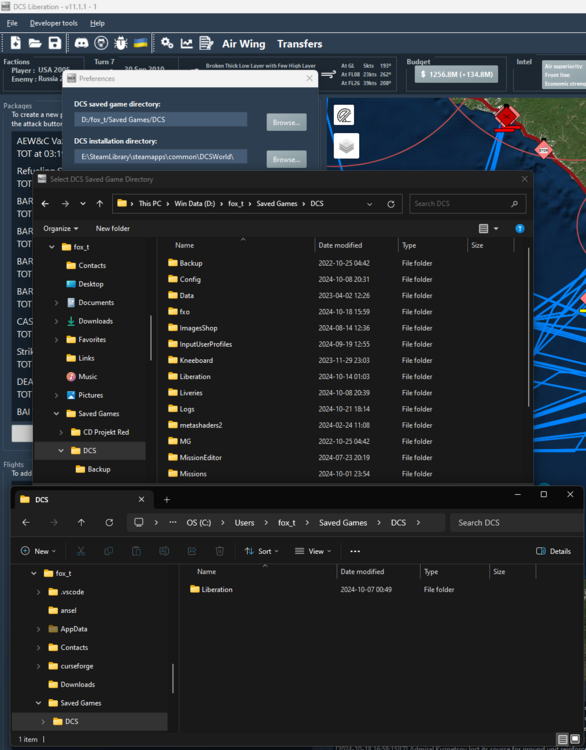
Task: Open the Help menu
Action: (x=97, y=23)
